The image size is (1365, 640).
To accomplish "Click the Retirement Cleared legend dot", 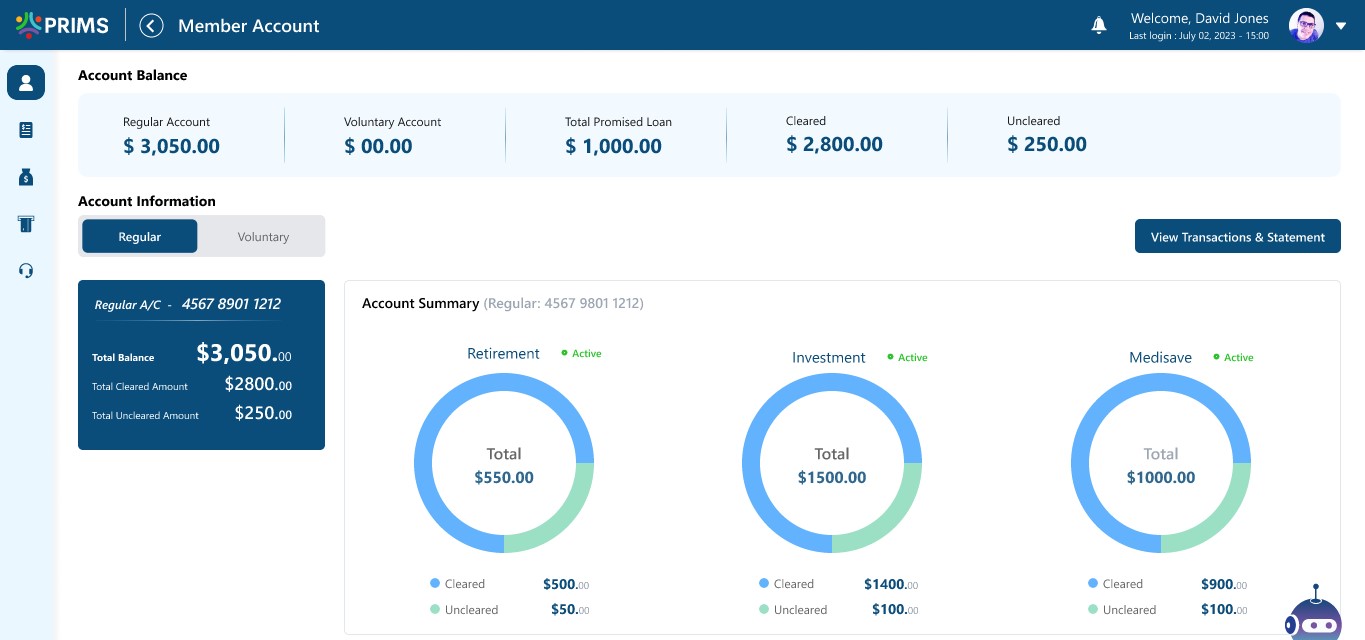I will pyautogui.click(x=435, y=583).
